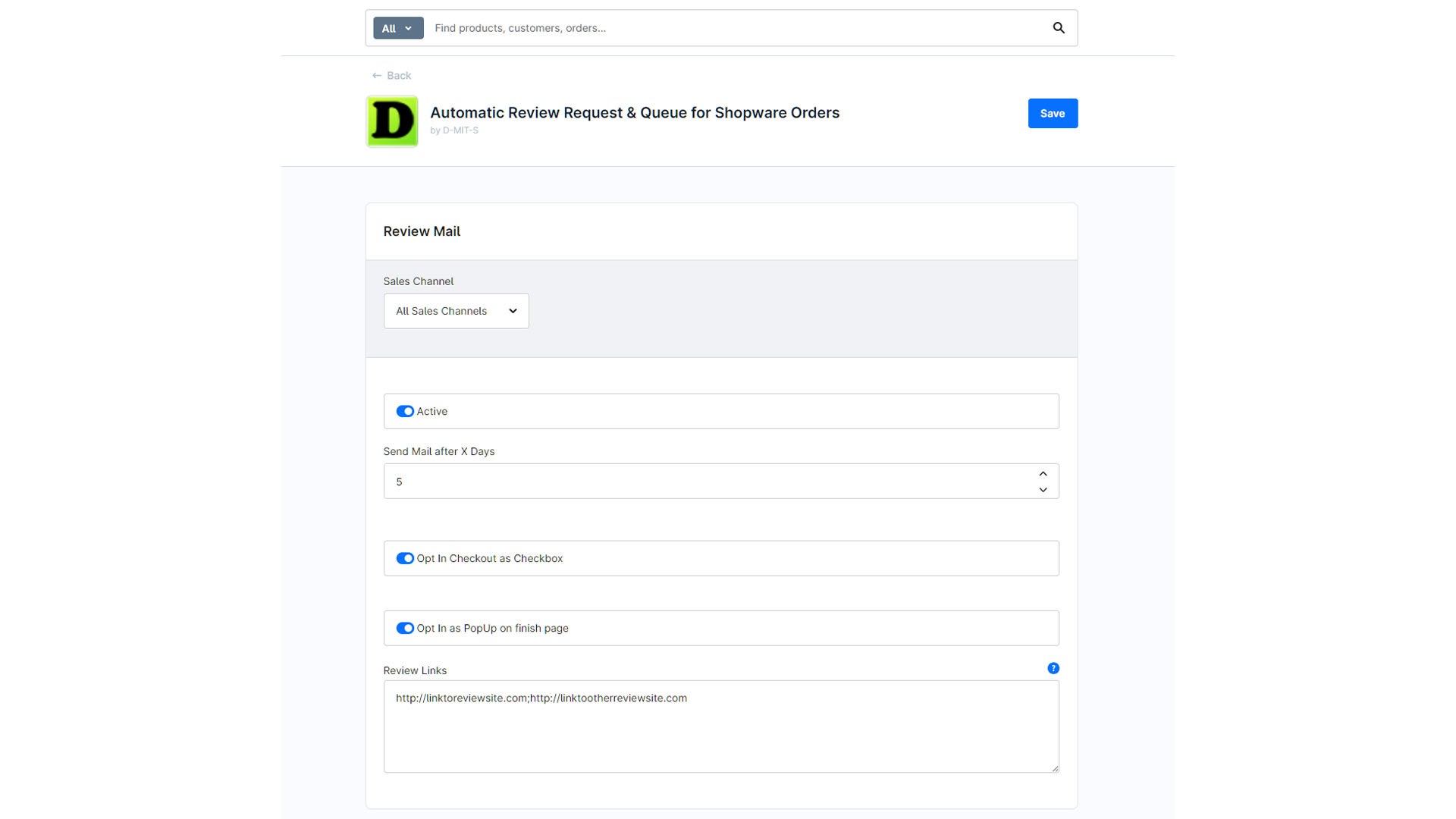Viewport: 1456px width, 819px height.
Task: Click the D-MIT-S plugin logo
Action: (x=392, y=121)
